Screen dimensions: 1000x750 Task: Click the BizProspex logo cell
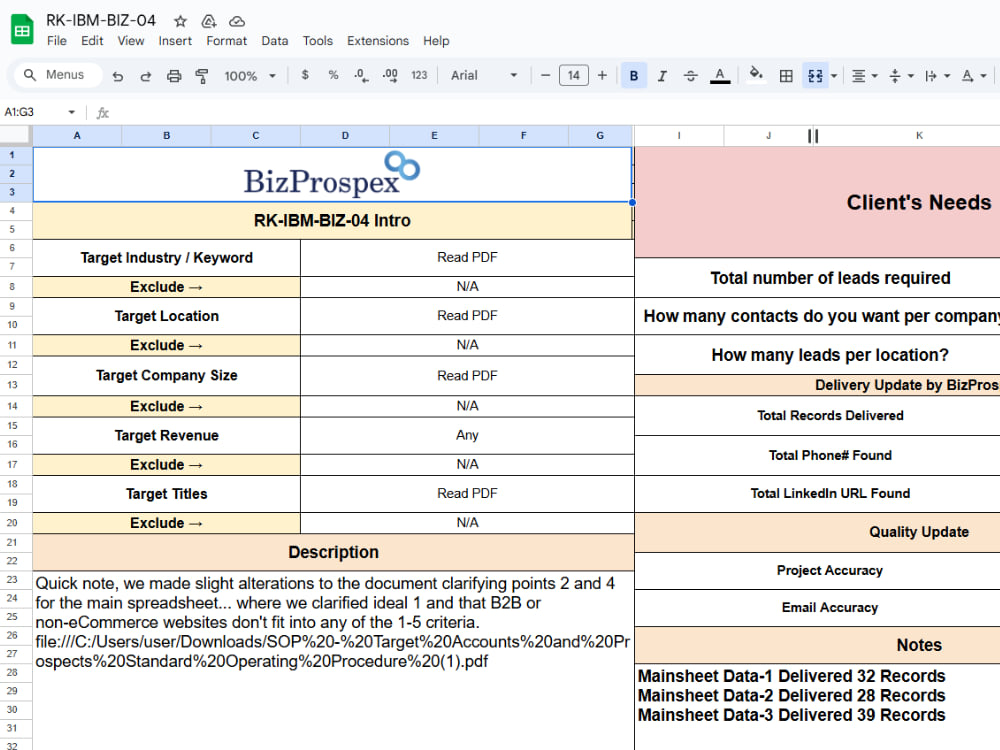click(332, 174)
